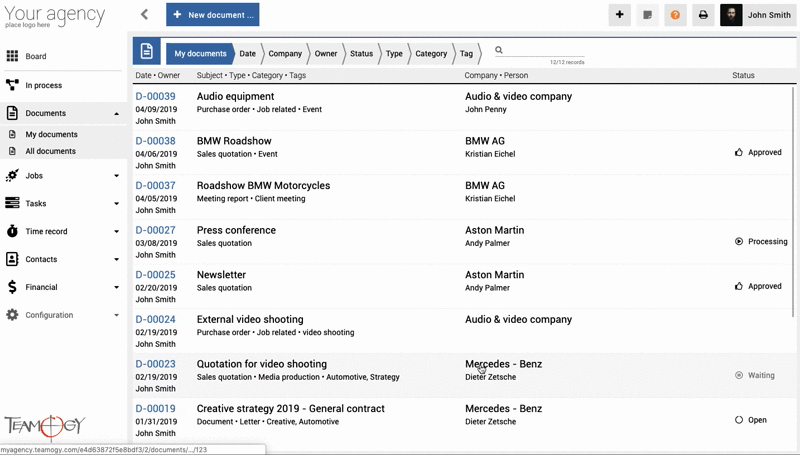The height and width of the screenshot is (455, 800).
Task: Click the Roadshow BMW Motorcycles subject title
Action: click(263, 186)
